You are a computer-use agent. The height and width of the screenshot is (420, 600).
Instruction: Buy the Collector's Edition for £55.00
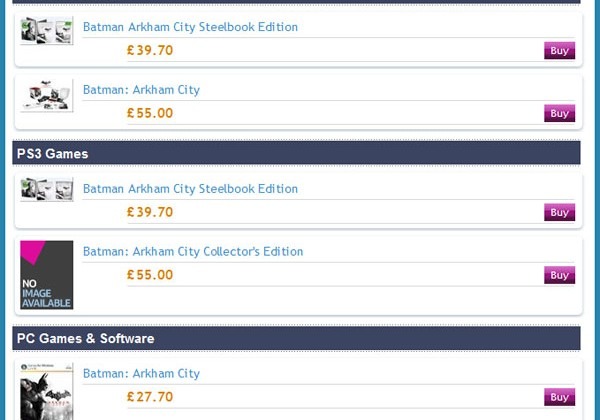[x=559, y=275]
